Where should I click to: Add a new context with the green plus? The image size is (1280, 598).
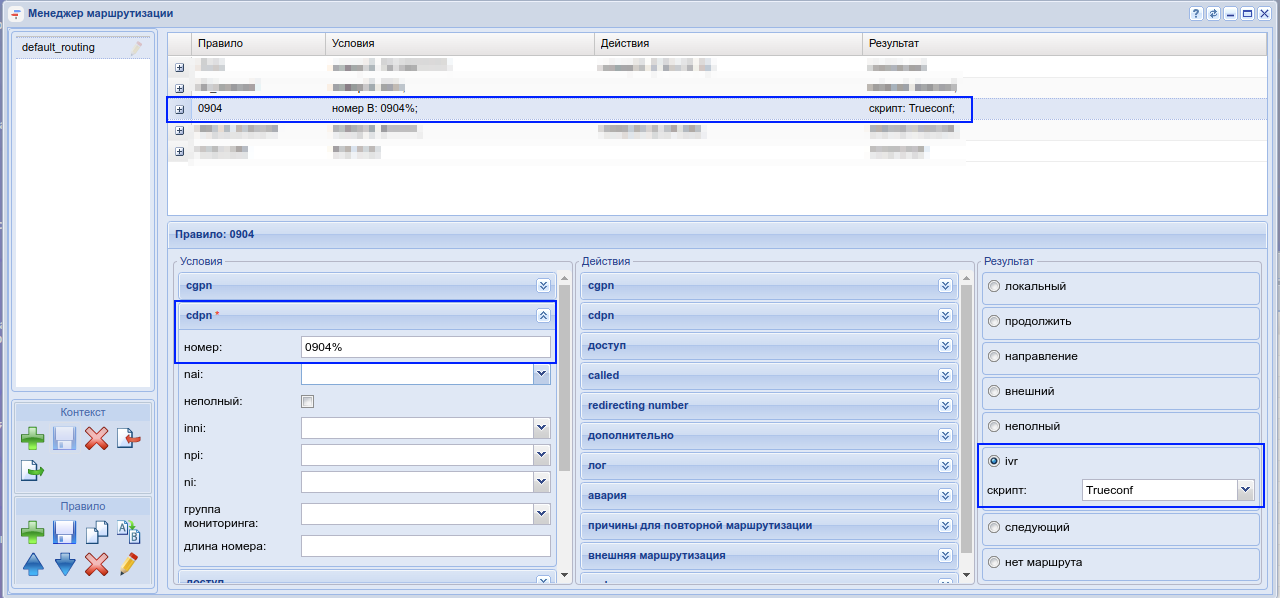click(x=33, y=438)
